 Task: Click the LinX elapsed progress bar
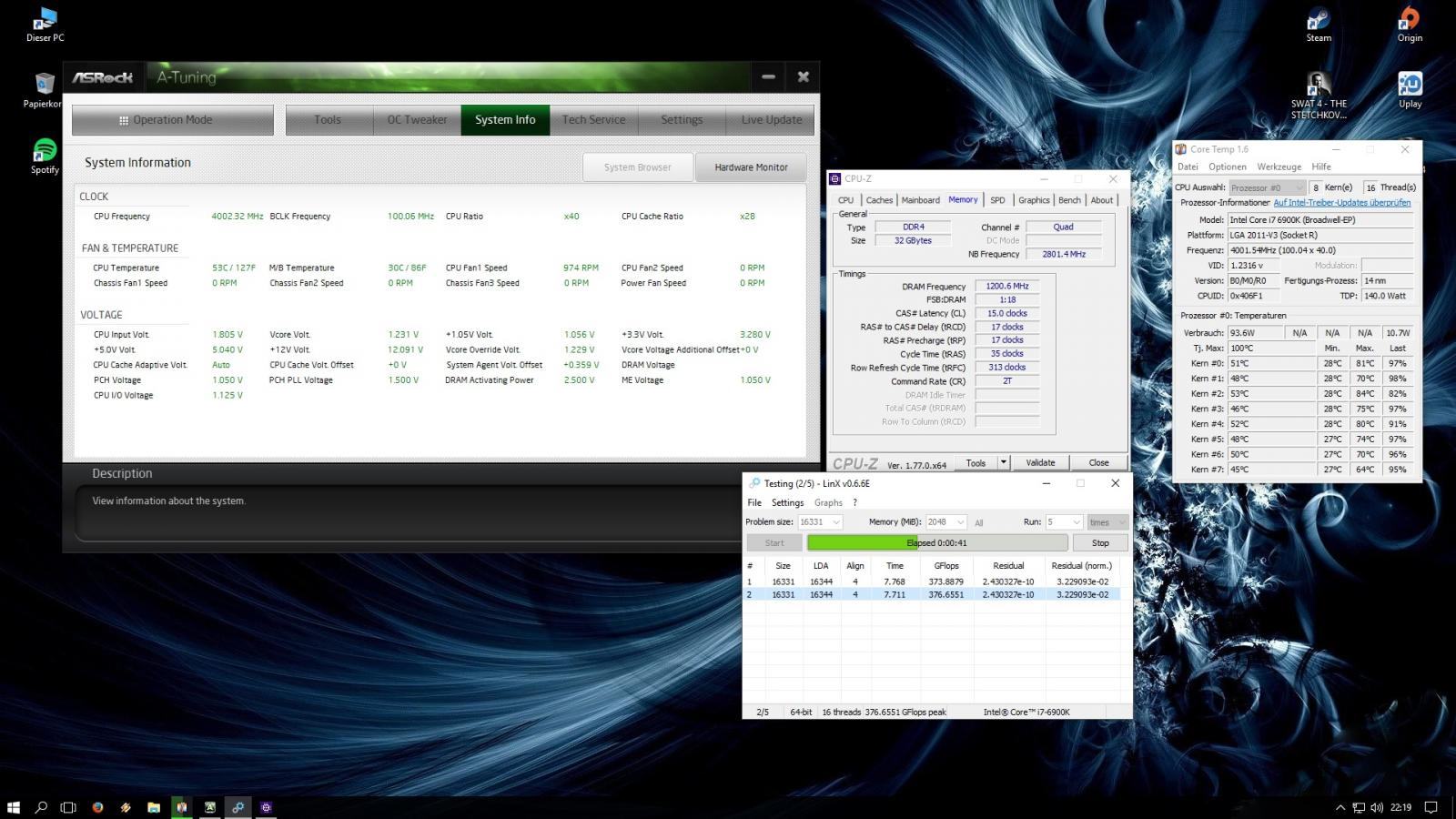tap(937, 542)
